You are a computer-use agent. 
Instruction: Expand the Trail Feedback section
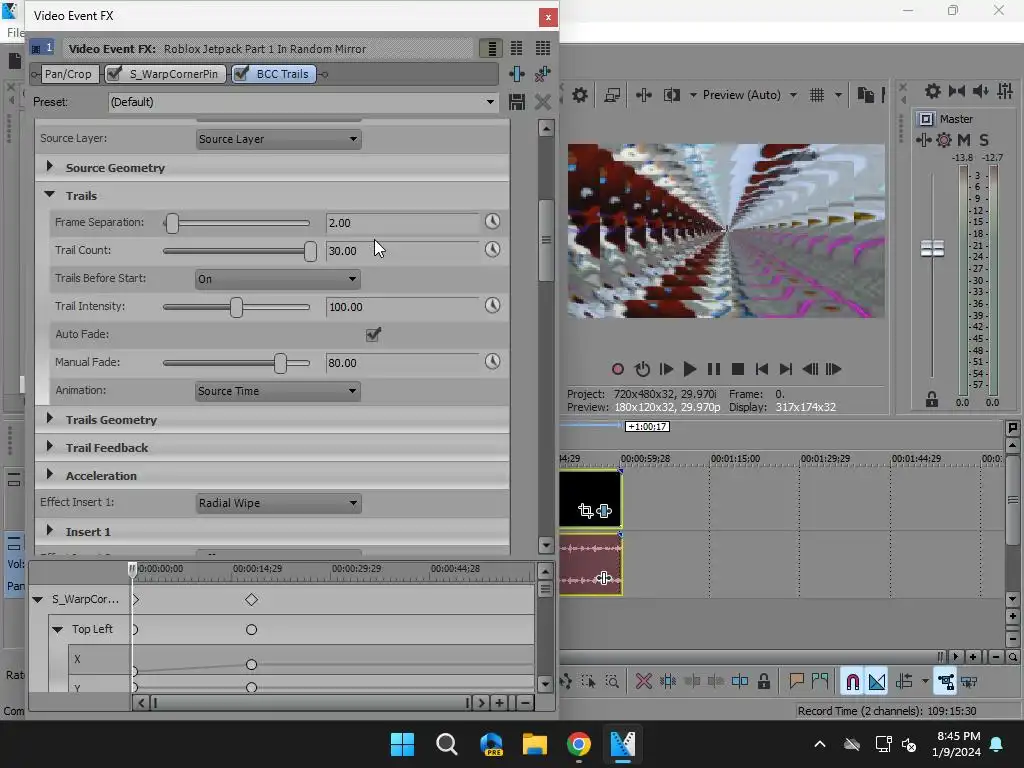coord(50,447)
